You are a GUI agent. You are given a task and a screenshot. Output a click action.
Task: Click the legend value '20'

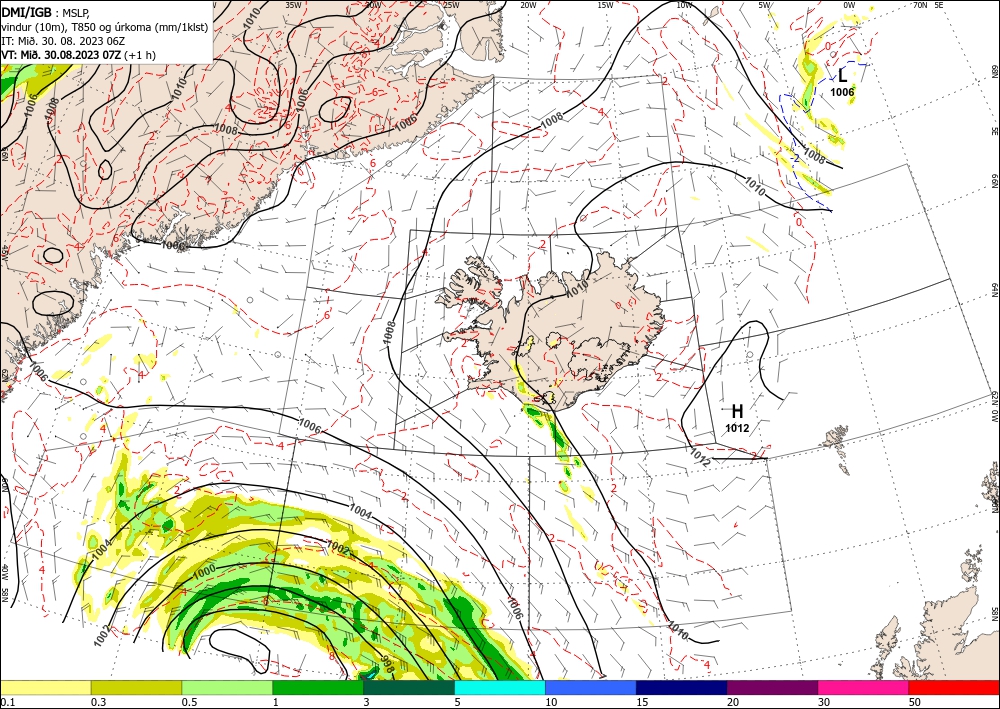click(733, 702)
